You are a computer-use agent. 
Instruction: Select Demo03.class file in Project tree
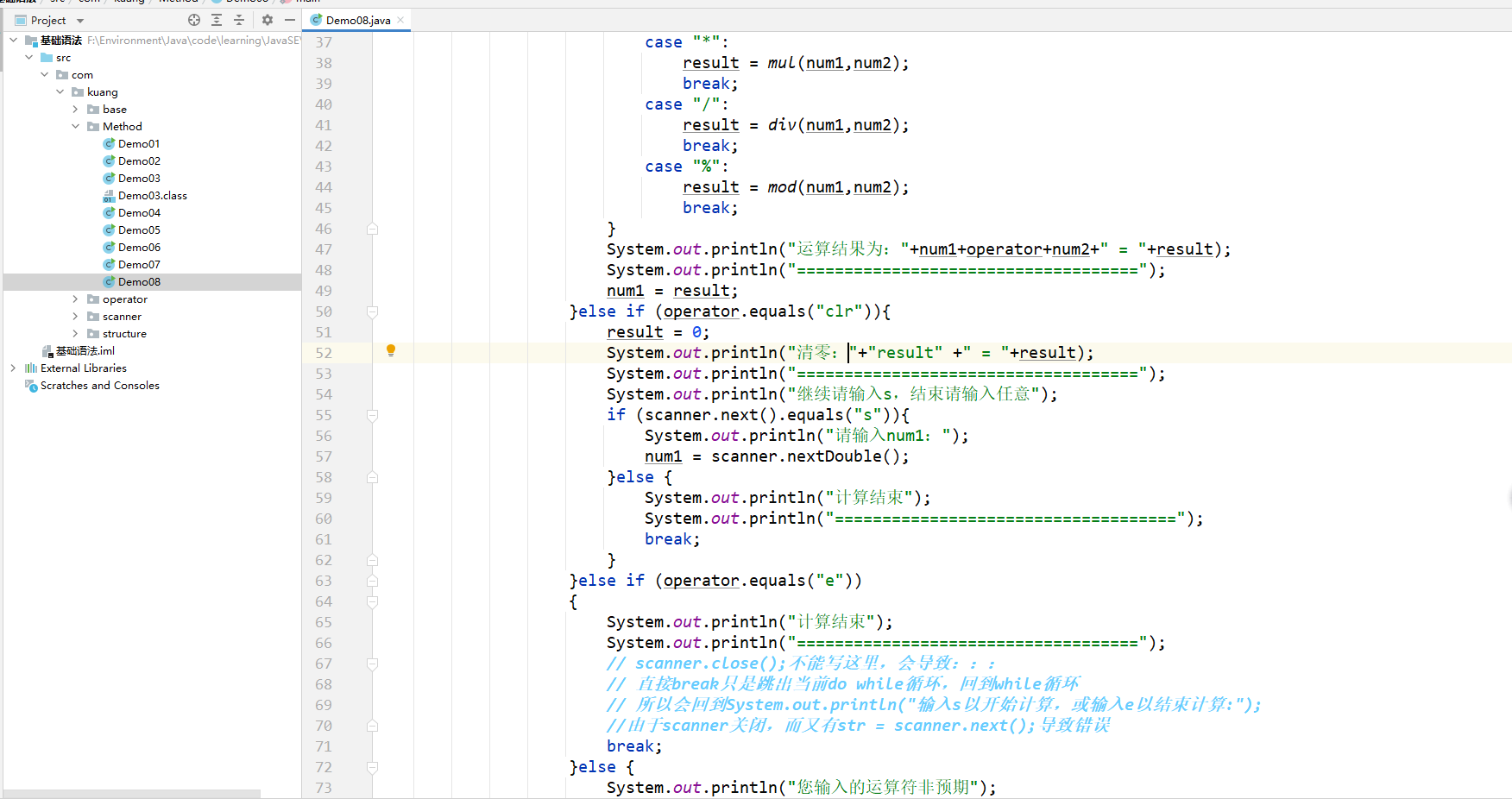(153, 196)
